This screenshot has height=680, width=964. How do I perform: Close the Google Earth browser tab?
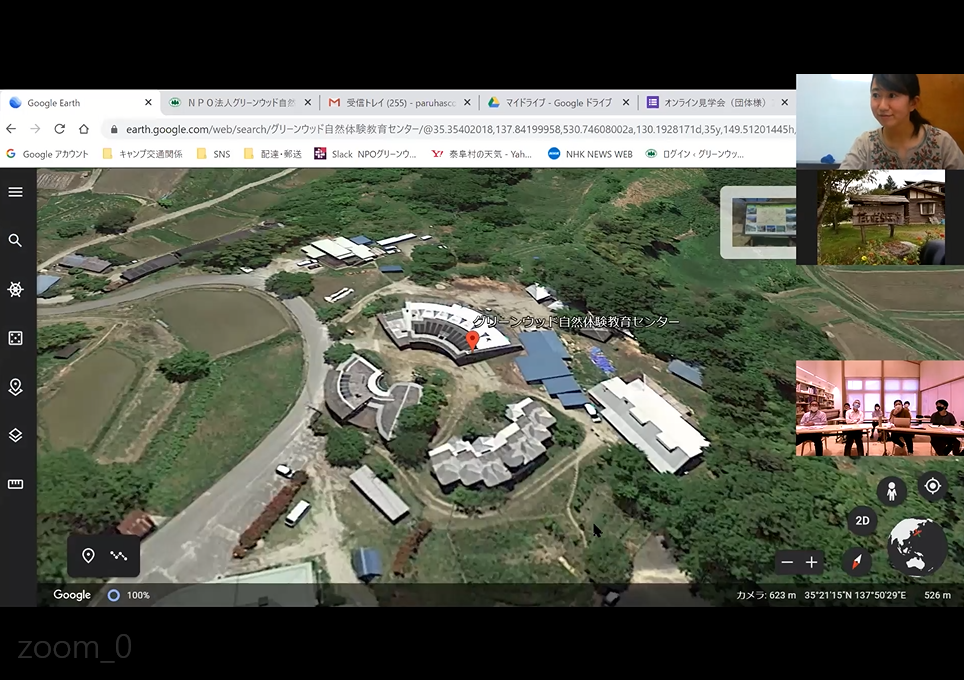coord(148,103)
